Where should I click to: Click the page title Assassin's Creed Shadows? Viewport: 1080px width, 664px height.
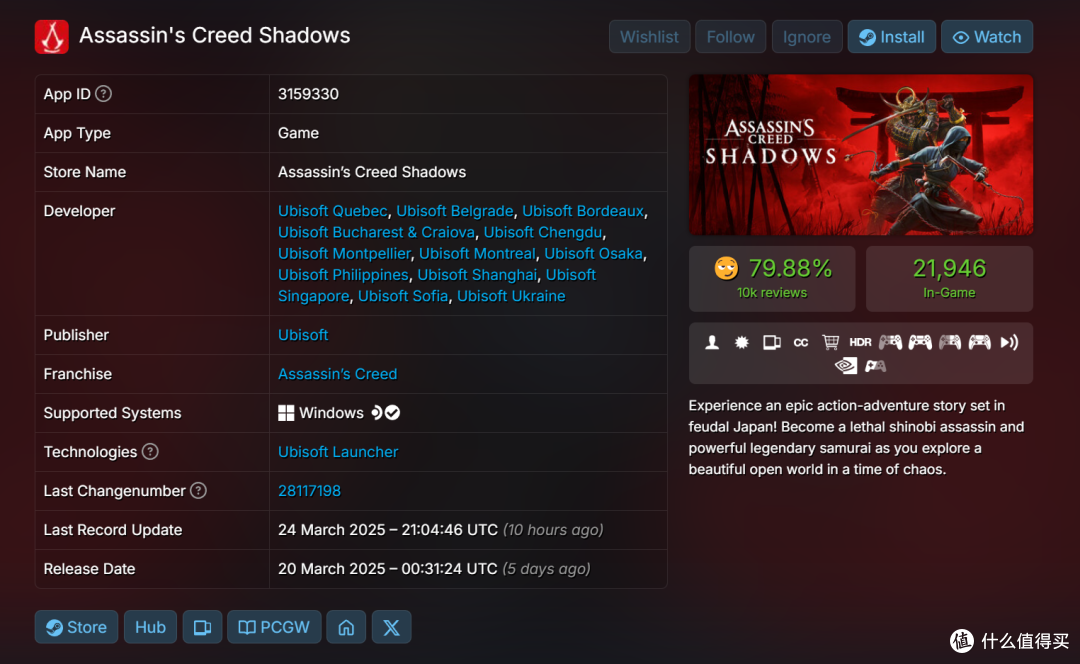tap(215, 35)
